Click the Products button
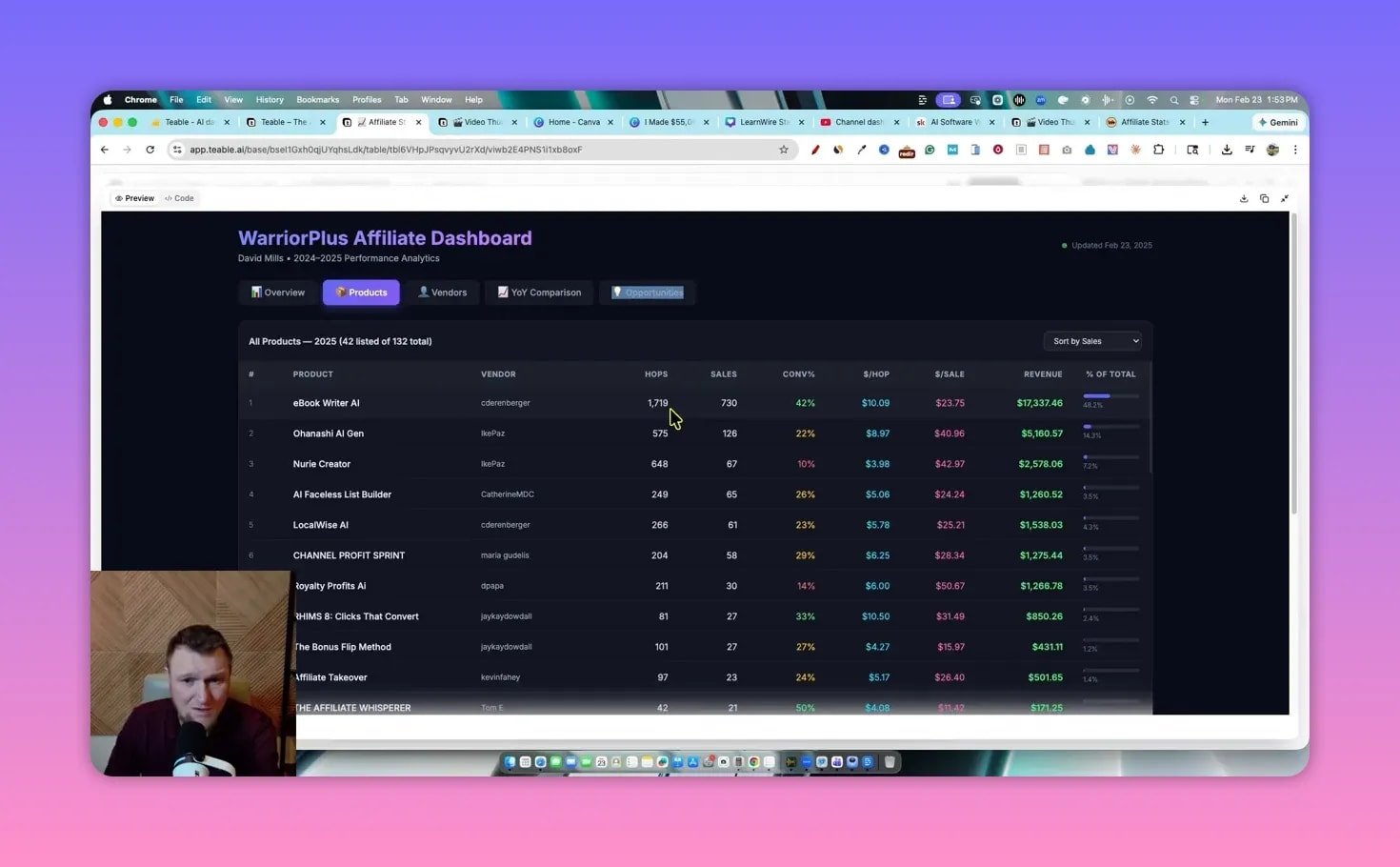This screenshot has height=867, width=1400. click(x=361, y=292)
